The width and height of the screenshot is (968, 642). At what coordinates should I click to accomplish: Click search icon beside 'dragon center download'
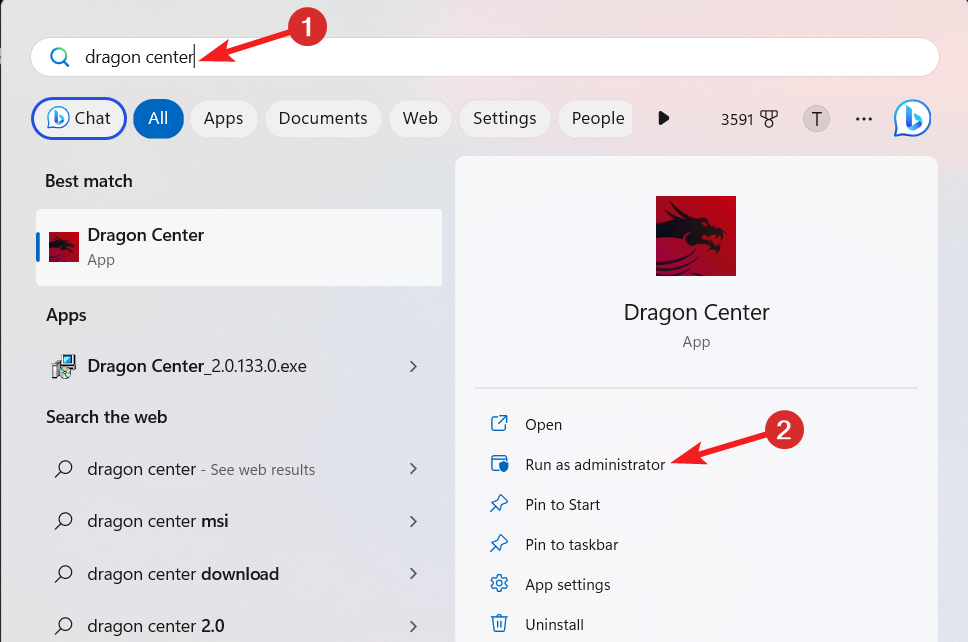[x=64, y=573]
